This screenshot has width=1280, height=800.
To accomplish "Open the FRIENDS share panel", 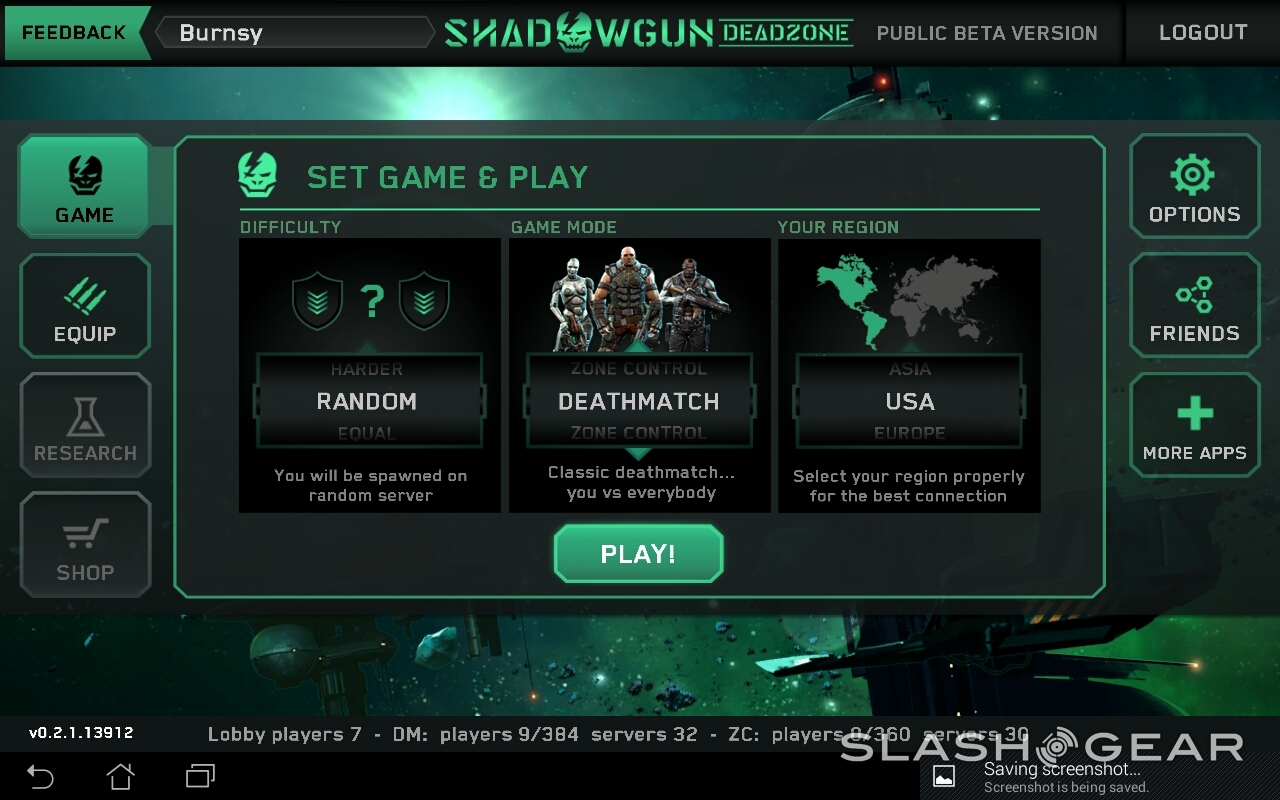I will [x=1194, y=306].
